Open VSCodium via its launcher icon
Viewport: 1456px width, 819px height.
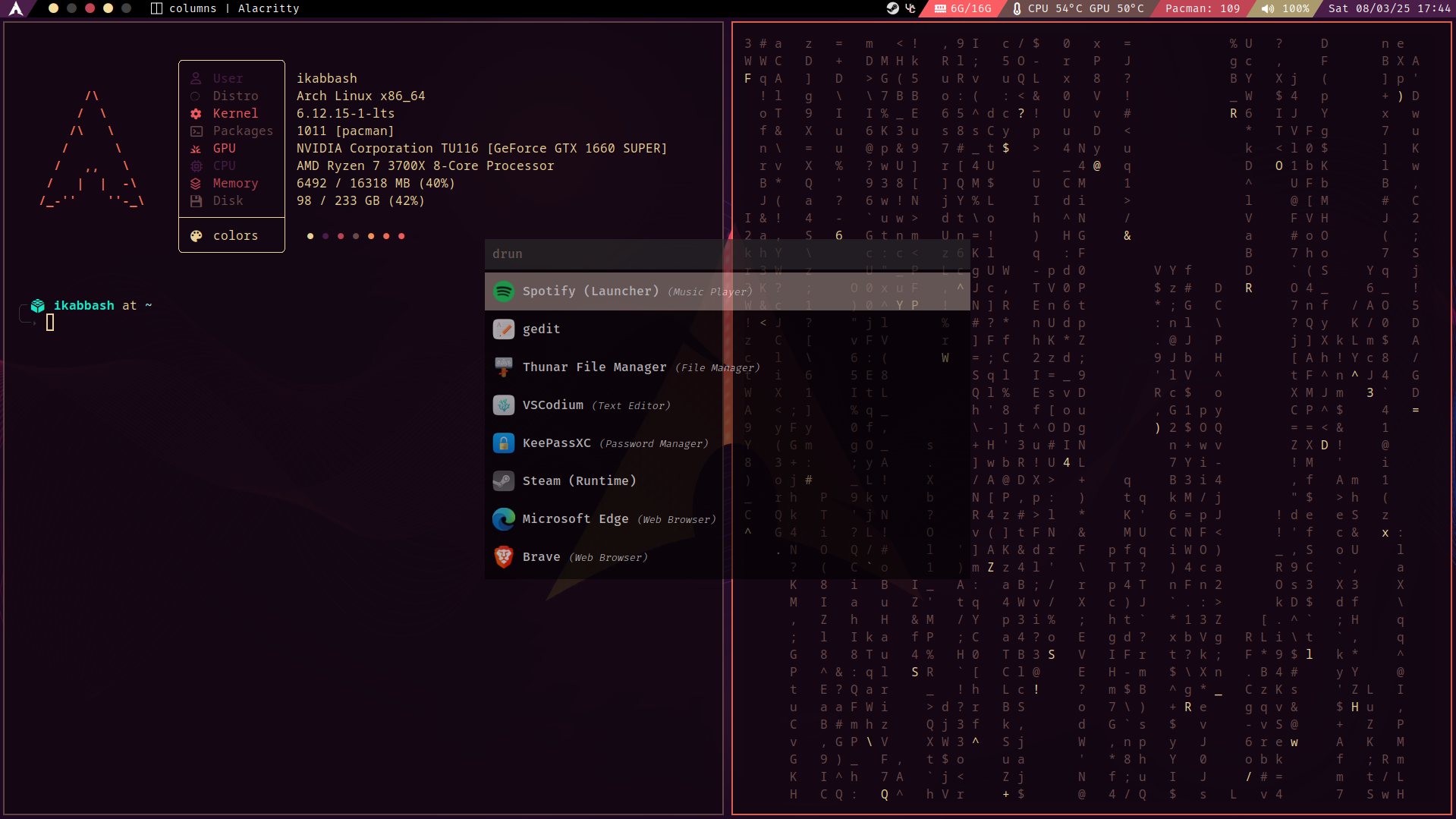pos(504,405)
